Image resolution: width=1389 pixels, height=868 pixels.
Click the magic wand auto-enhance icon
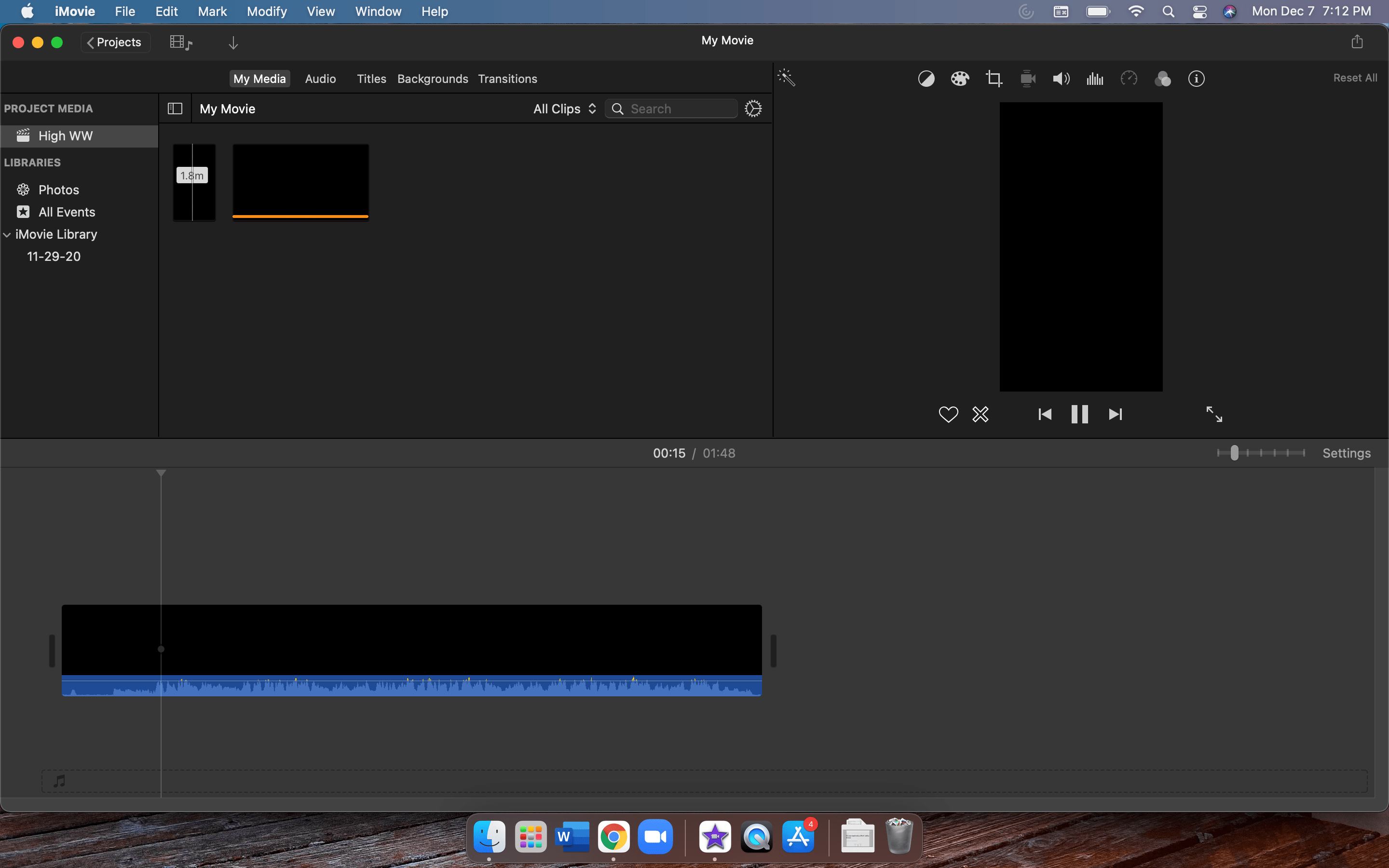786,78
